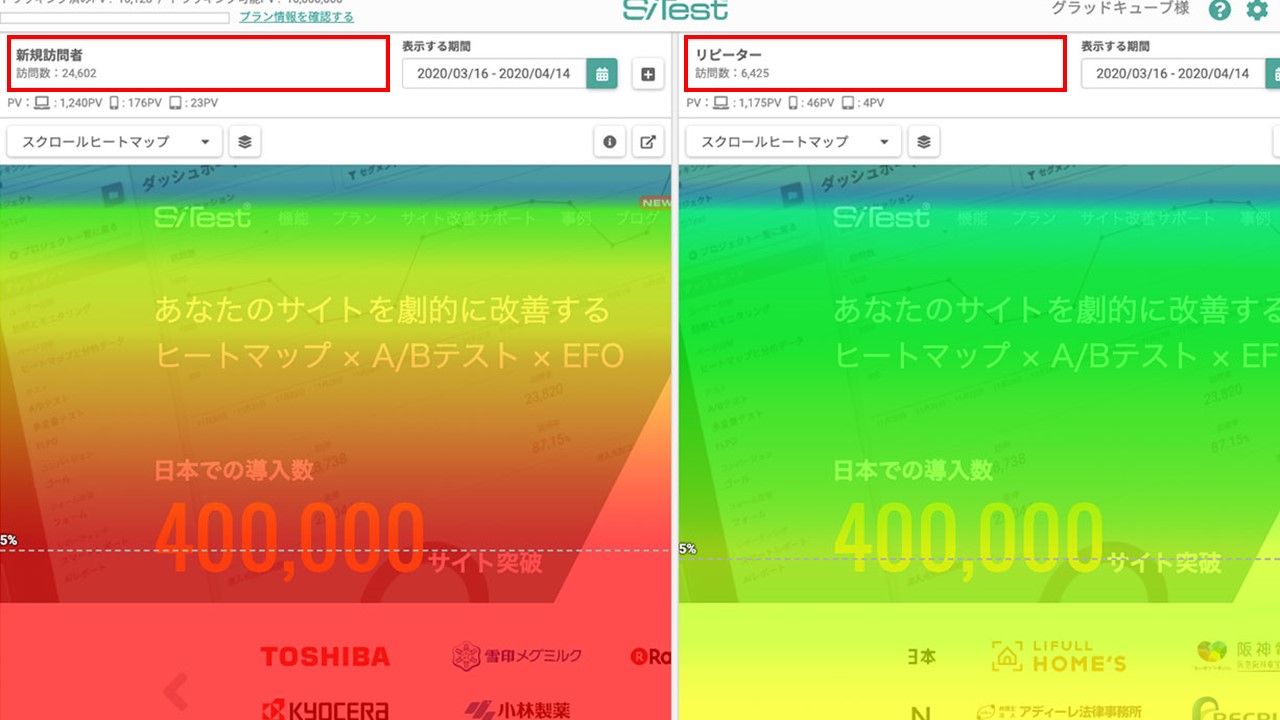Open right panel calendar icon
This screenshot has height=720, width=1280.
(x=1273, y=74)
